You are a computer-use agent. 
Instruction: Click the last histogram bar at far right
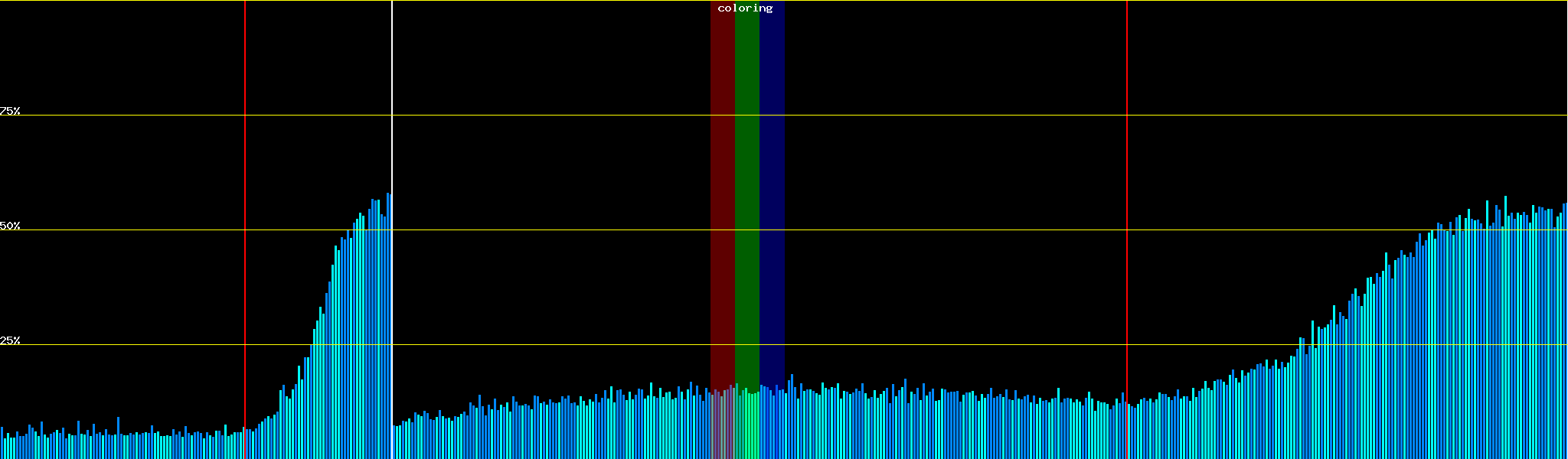tap(1564, 329)
